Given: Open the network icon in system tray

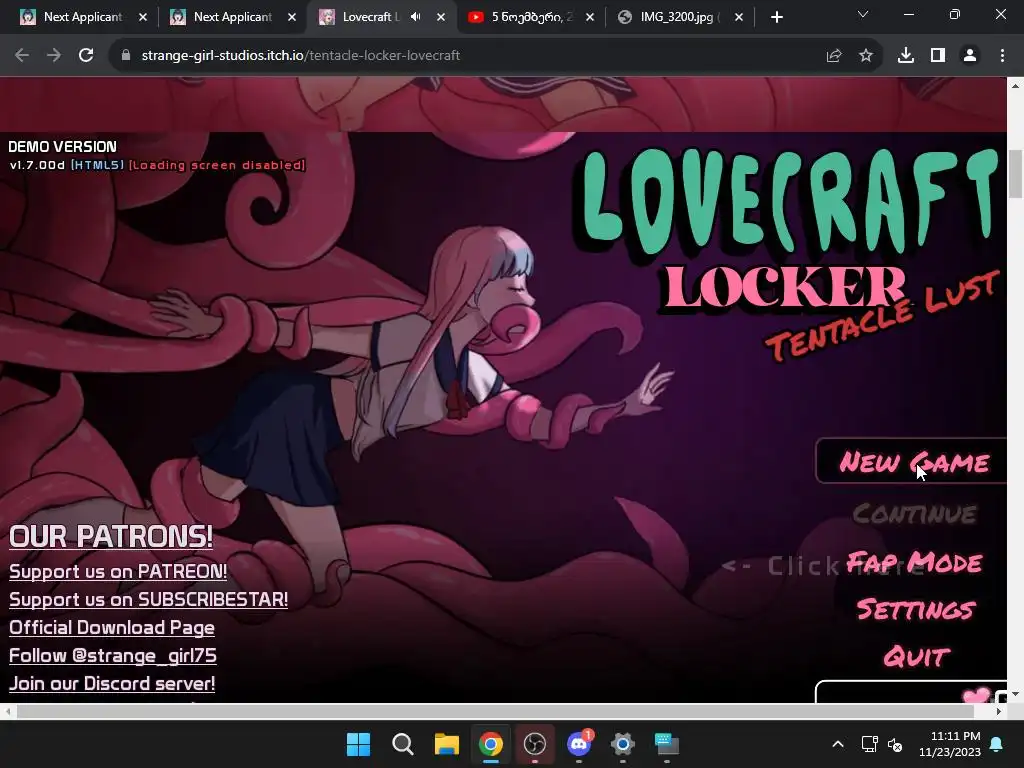Looking at the screenshot, I should [869, 744].
